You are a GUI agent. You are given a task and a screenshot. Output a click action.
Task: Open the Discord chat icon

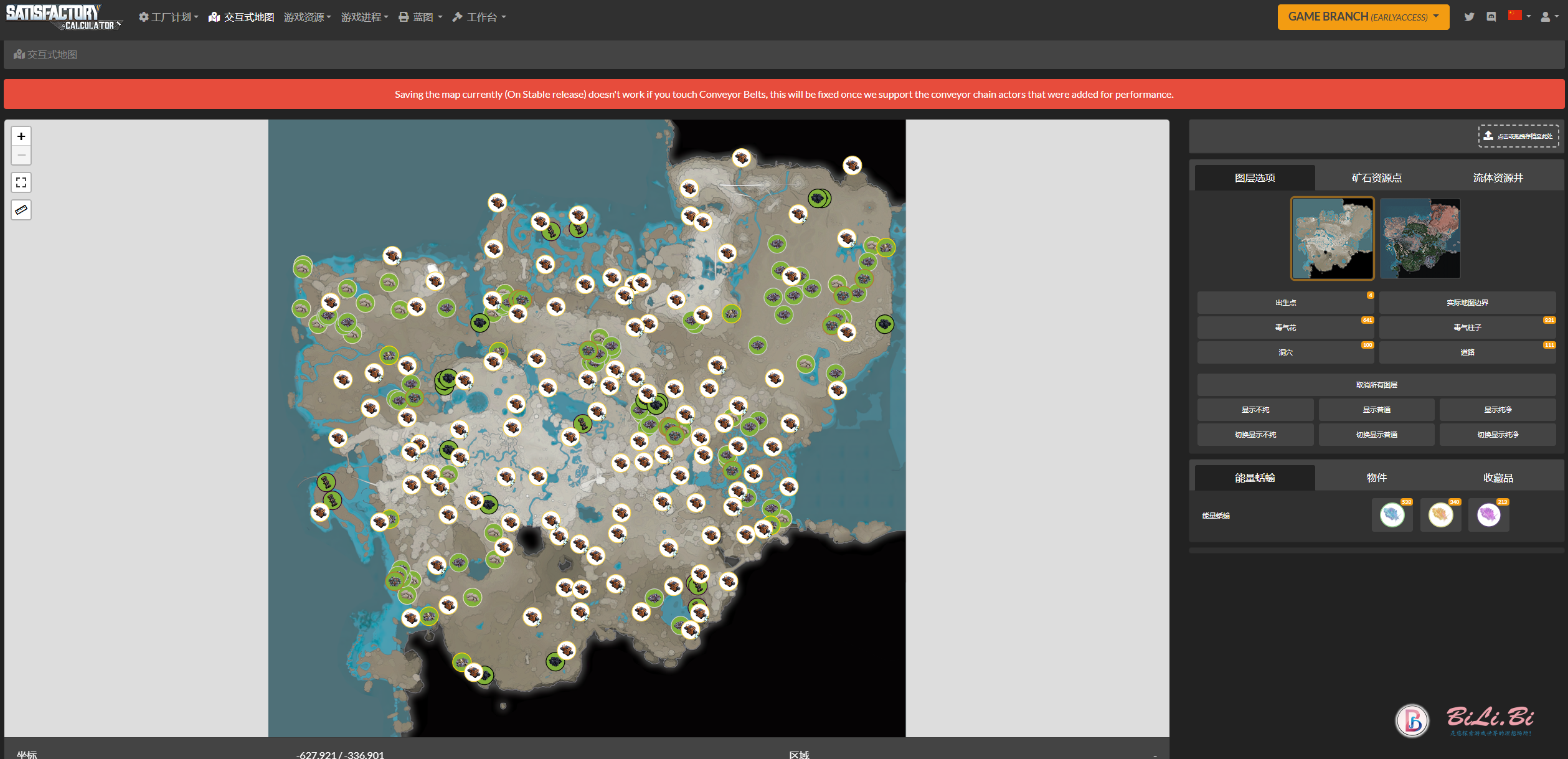(x=1491, y=17)
